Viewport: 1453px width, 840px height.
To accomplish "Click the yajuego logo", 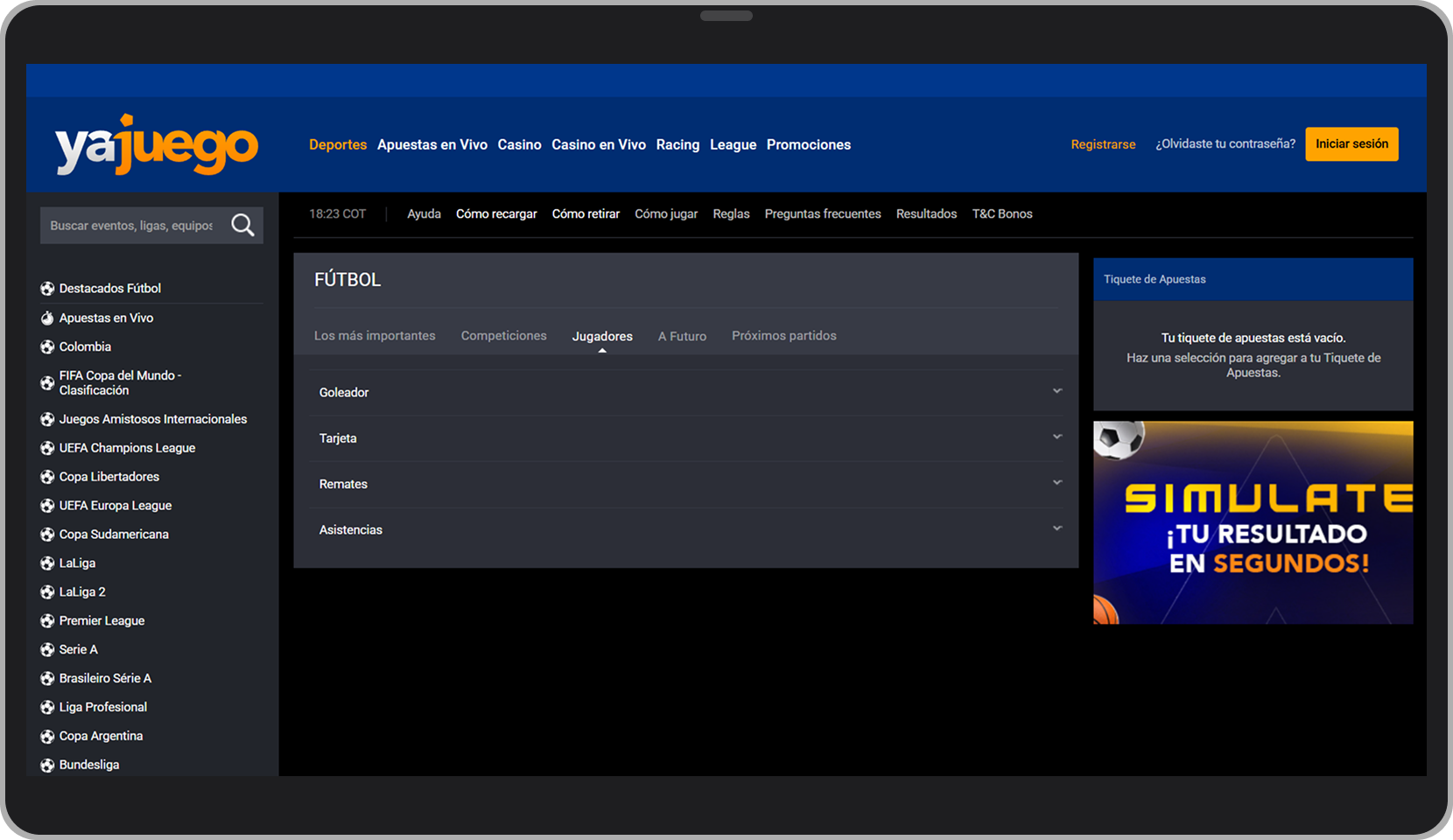I will pyautogui.click(x=157, y=145).
